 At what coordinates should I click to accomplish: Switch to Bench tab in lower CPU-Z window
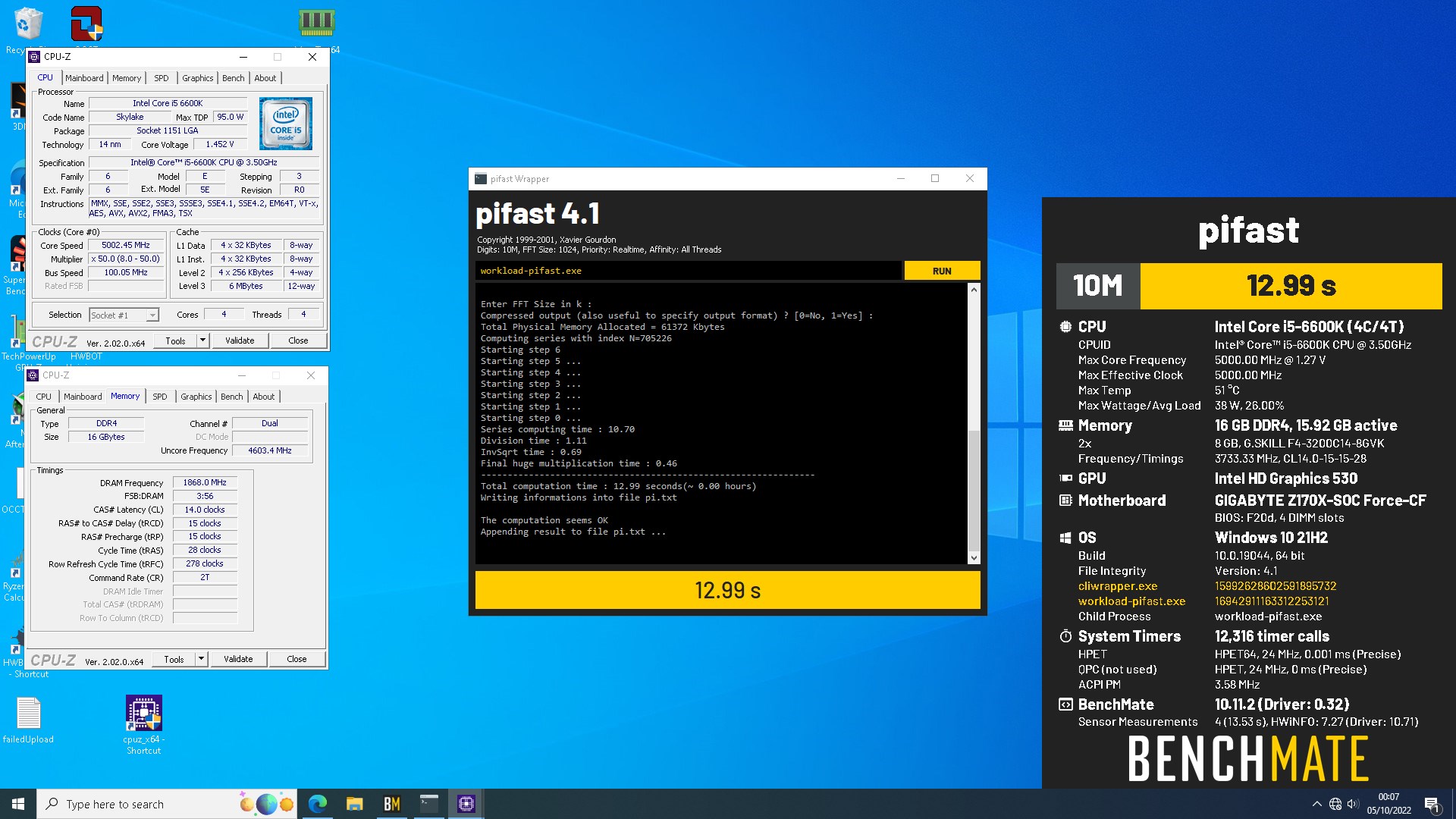point(232,397)
